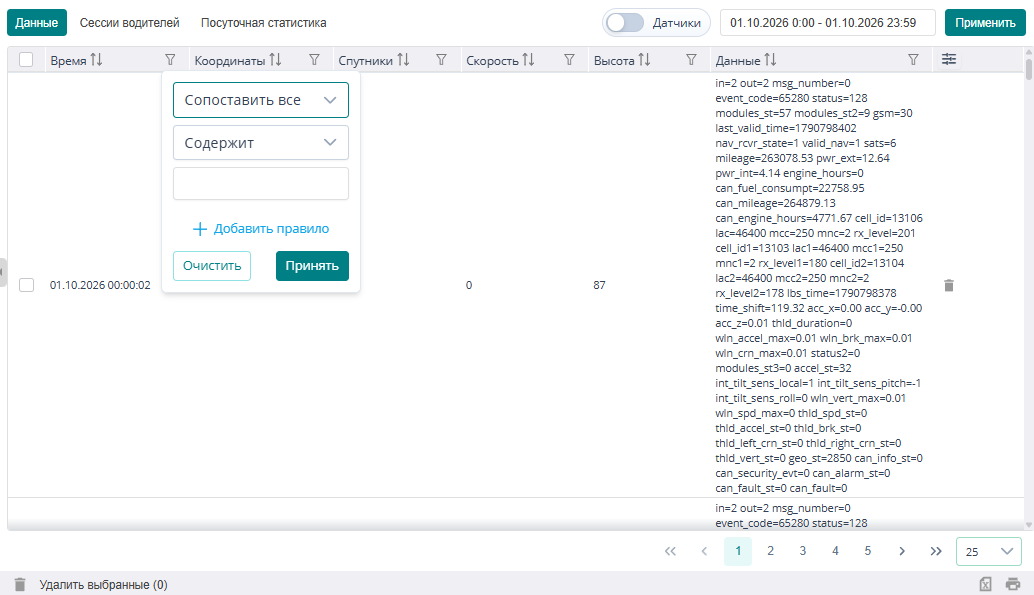Sort by the Скорость column arrows
This screenshot has width=1034, height=595.
point(528,60)
